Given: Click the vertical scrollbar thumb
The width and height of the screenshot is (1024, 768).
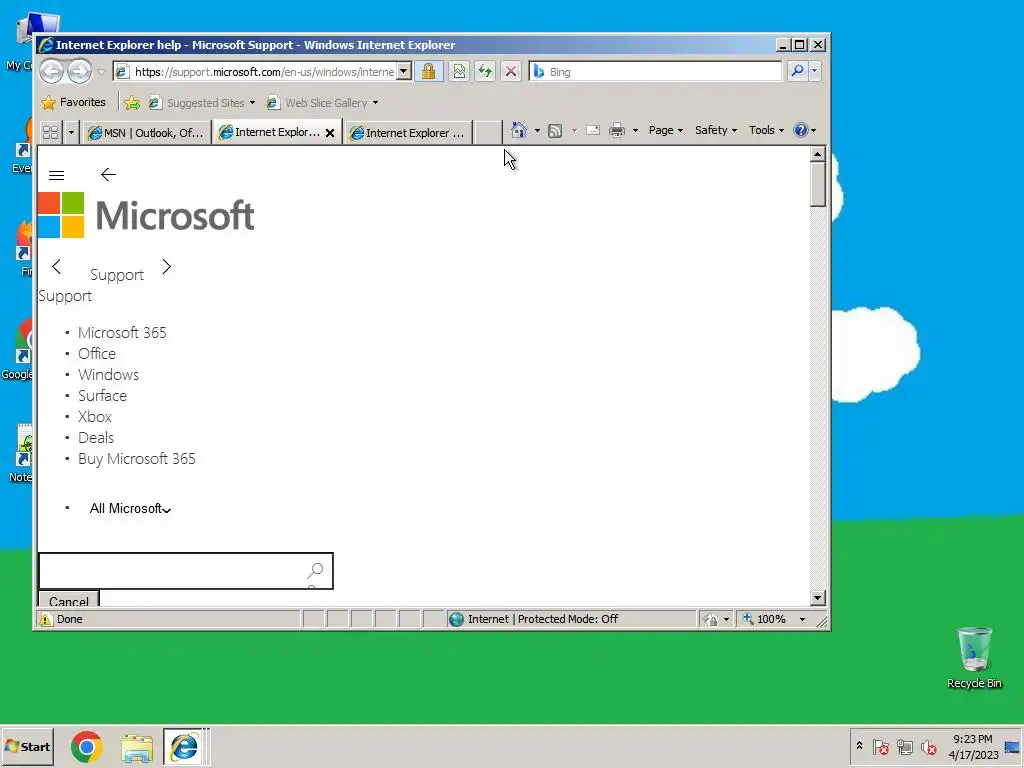Looking at the screenshot, I should (x=818, y=185).
